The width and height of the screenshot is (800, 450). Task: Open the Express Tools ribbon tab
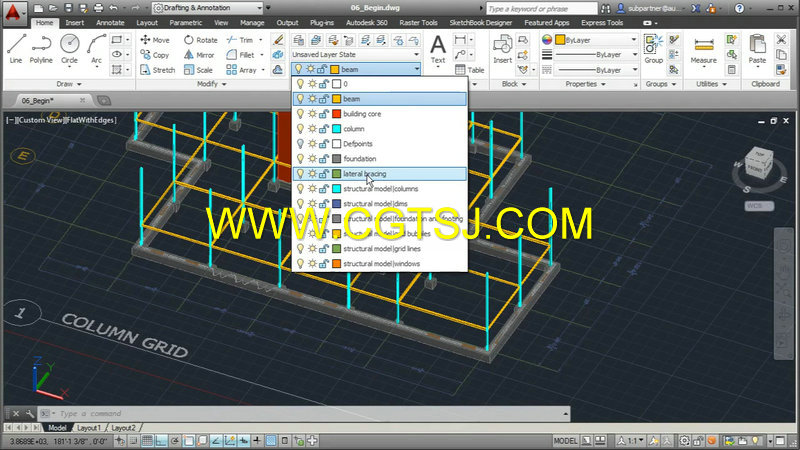[602, 23]
